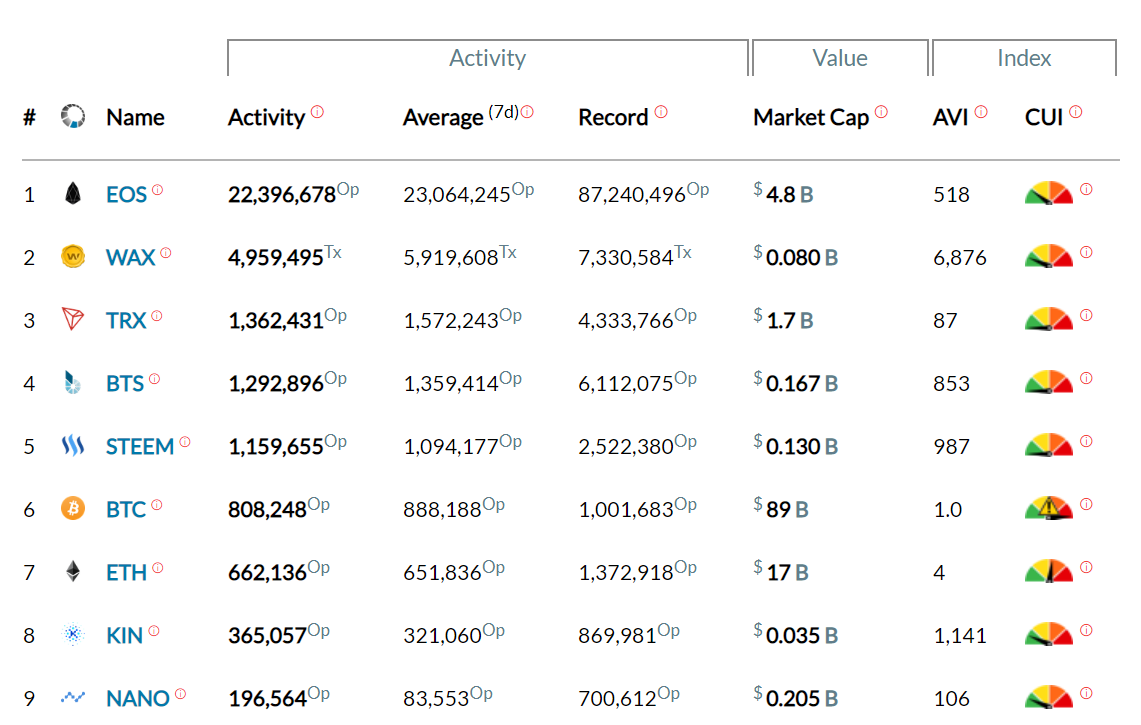Click the circular logo in header row
The image size is (1141, 725).
72,117
